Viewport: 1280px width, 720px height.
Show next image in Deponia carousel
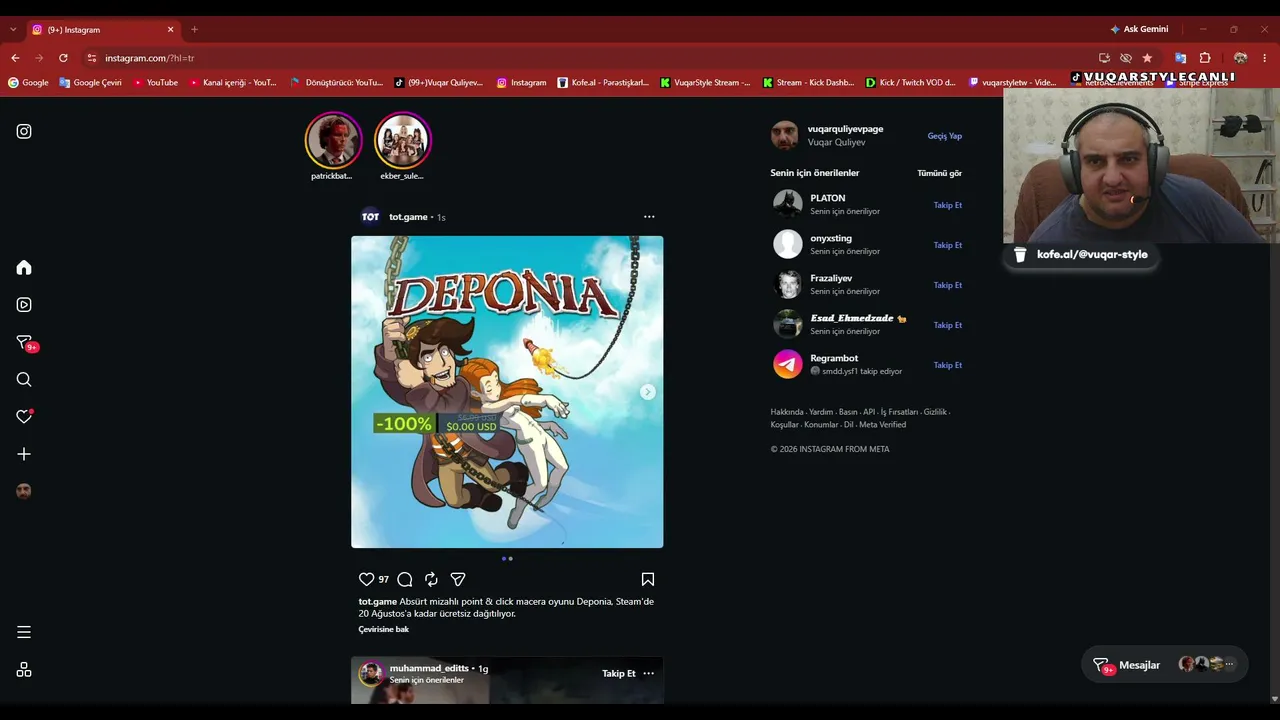coord(648,392)
